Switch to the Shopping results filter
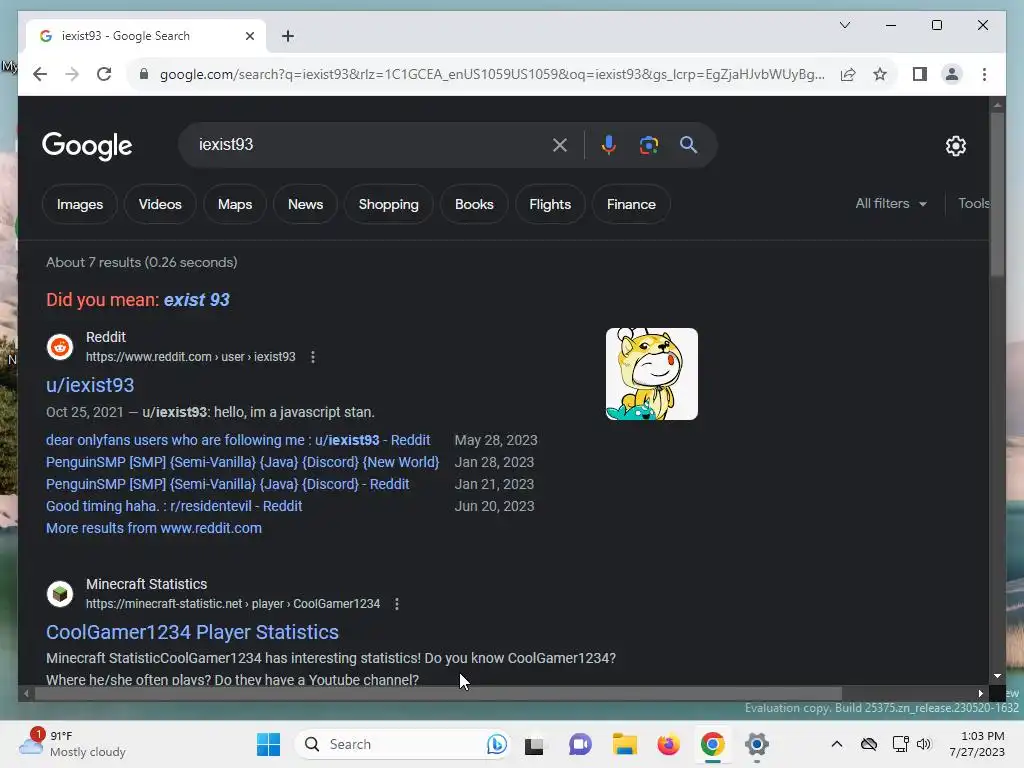This screenshot has height=768, width=1024. pyautogui.click(x=389, y=204)
